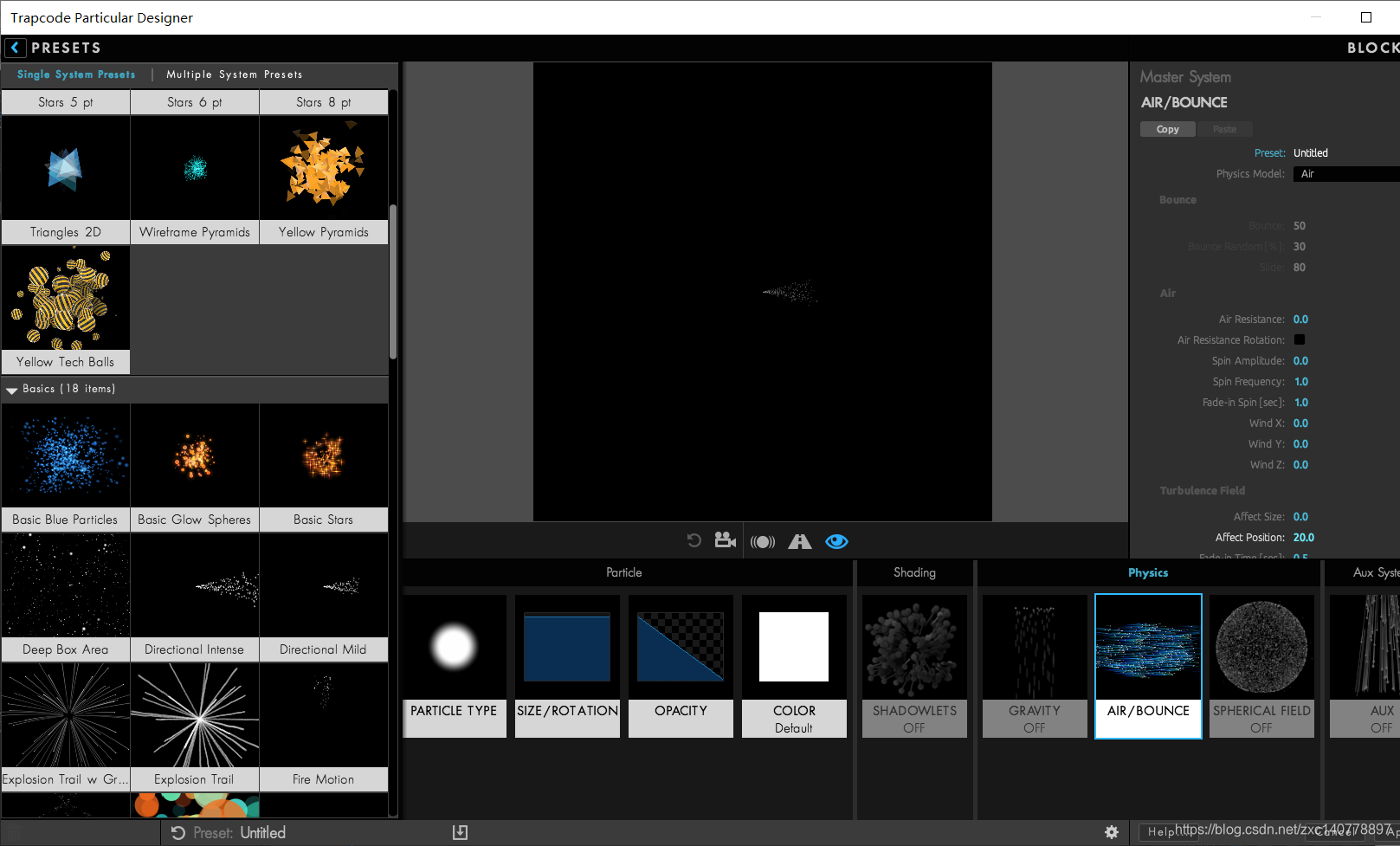Enable the SPHERICAL FIELD block

click(1261, 666)
